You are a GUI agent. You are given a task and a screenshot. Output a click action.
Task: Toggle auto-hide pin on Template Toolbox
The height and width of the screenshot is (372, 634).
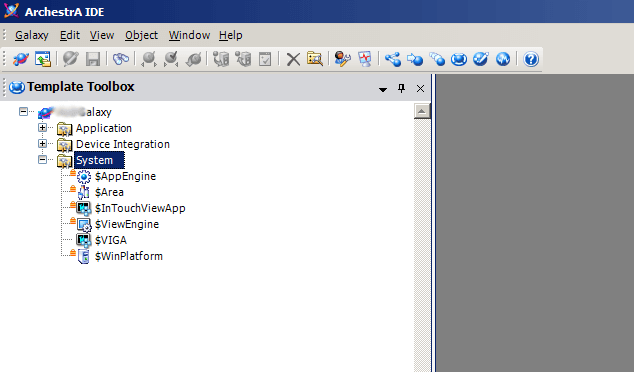point(402,89)
